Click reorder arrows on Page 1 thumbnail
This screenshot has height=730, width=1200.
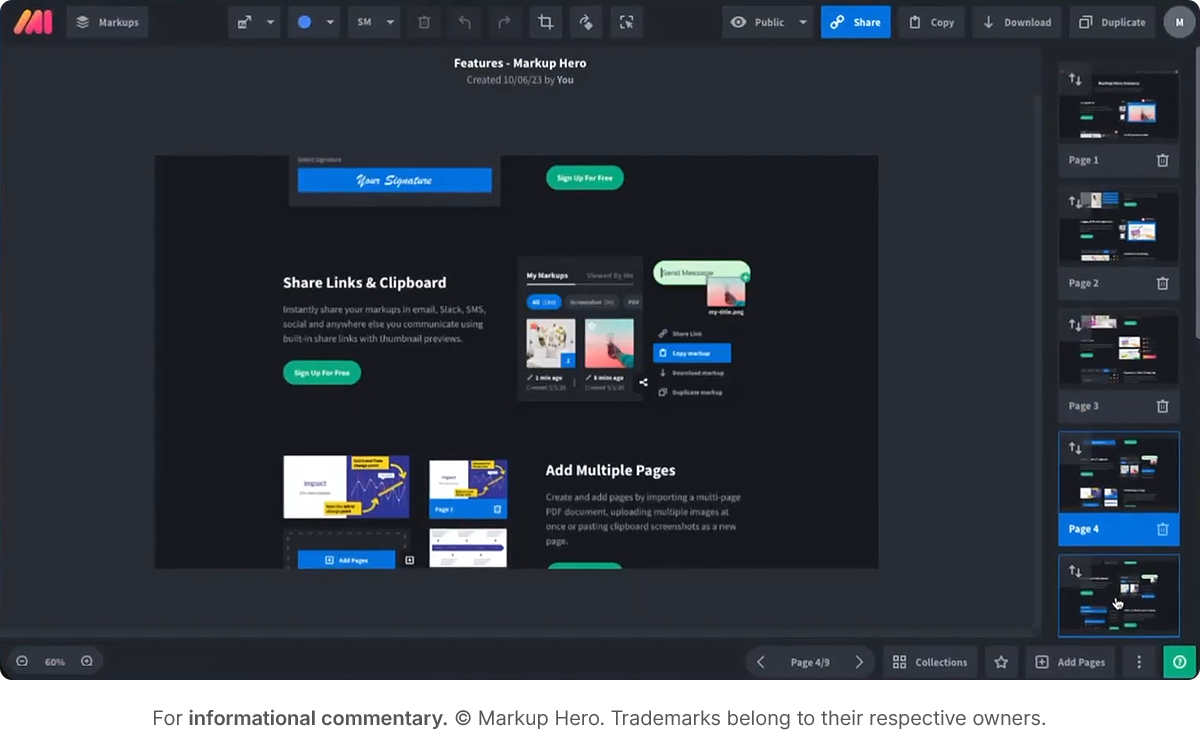pos(1075,80)
